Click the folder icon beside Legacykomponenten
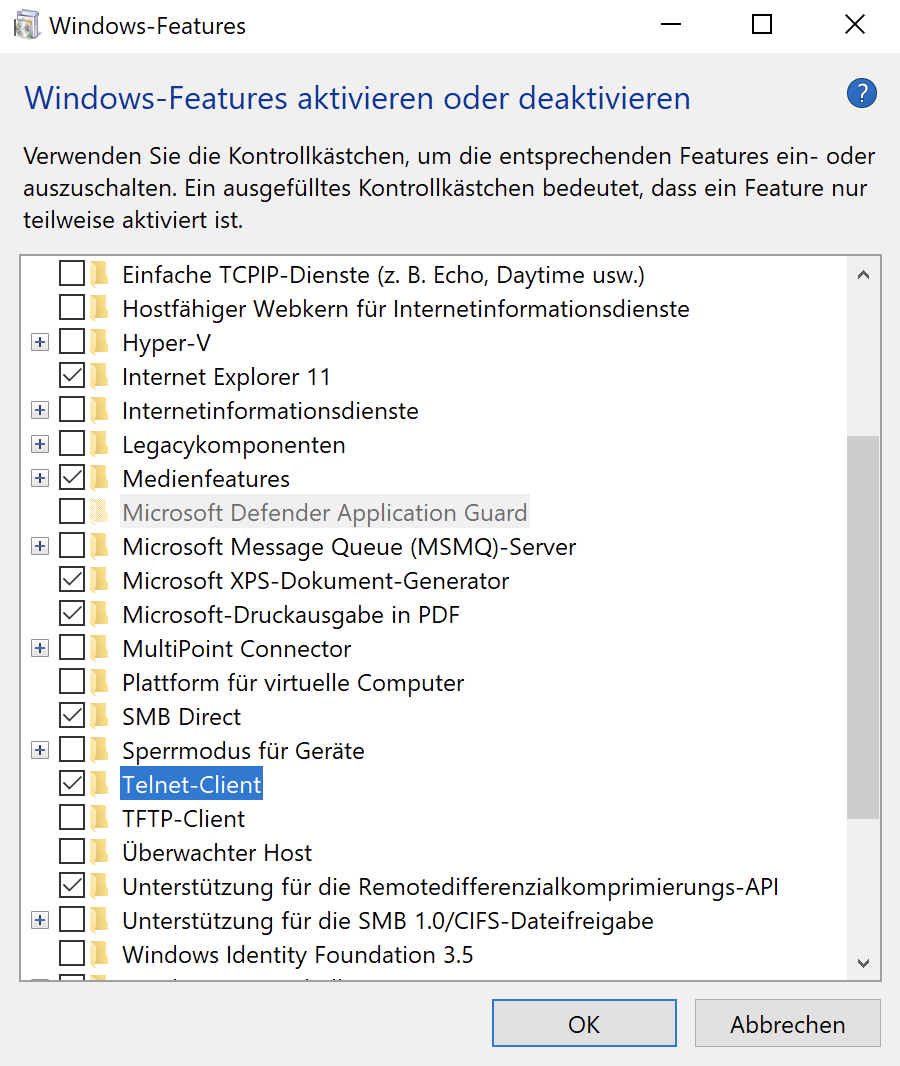 click(100, 444)
